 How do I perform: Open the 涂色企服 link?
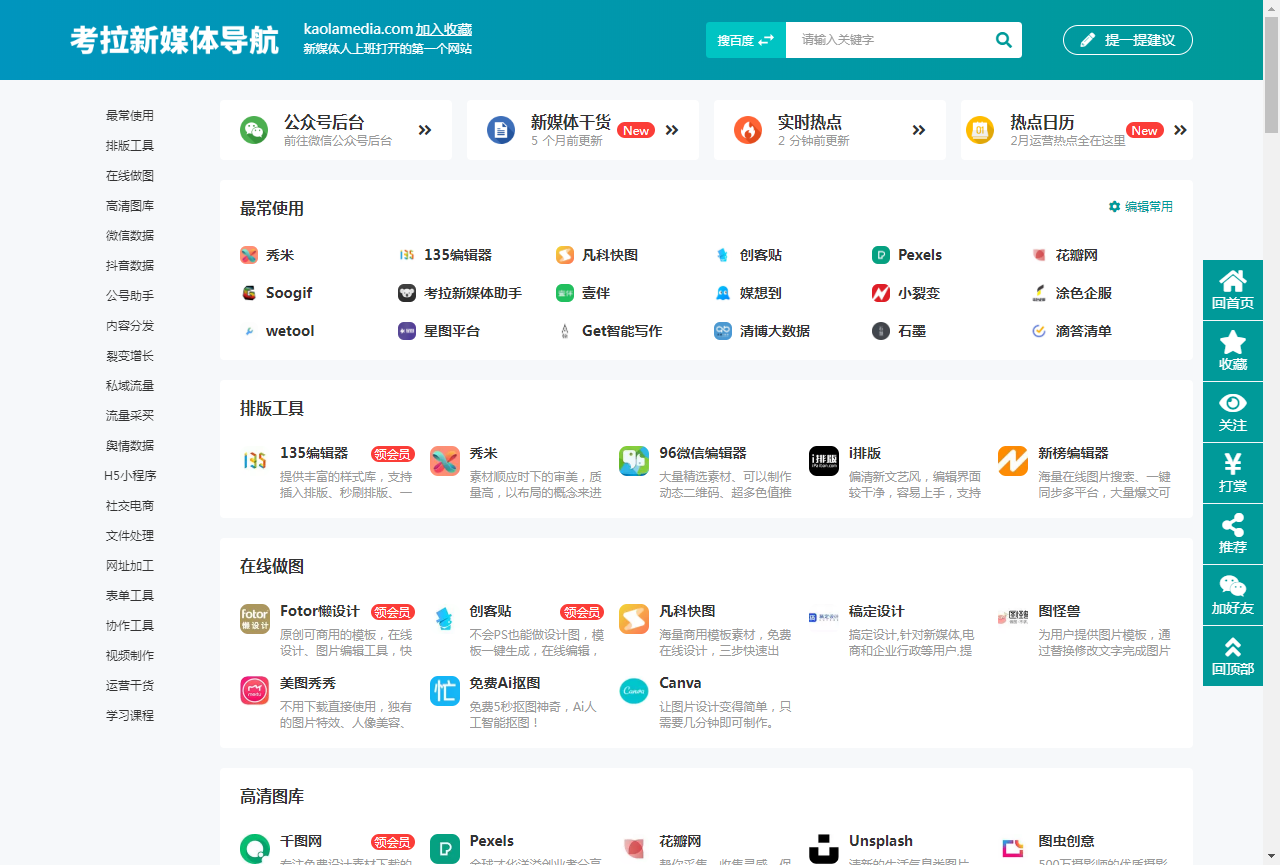coord(1084,293)
